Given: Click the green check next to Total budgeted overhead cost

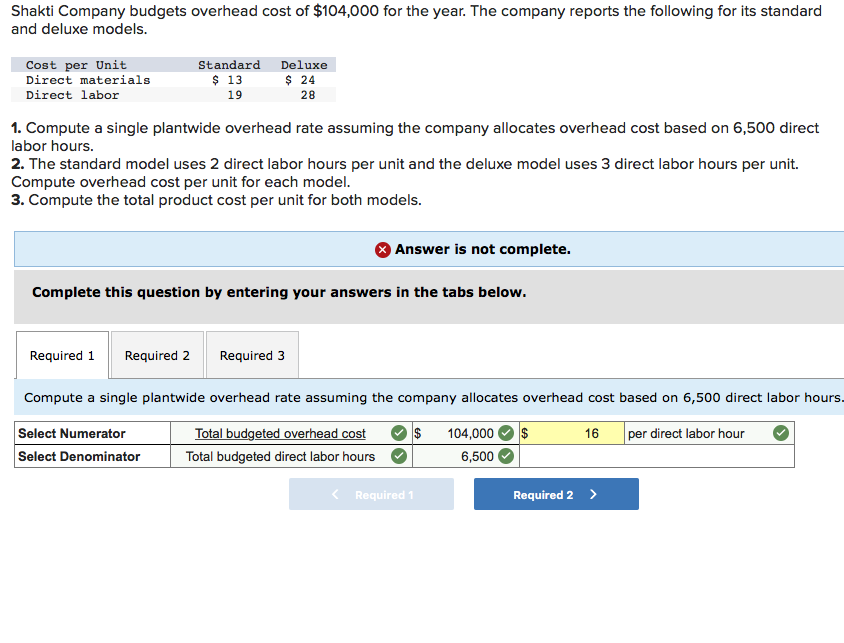Looking at the screenshot, I should (x=399, y=433).
